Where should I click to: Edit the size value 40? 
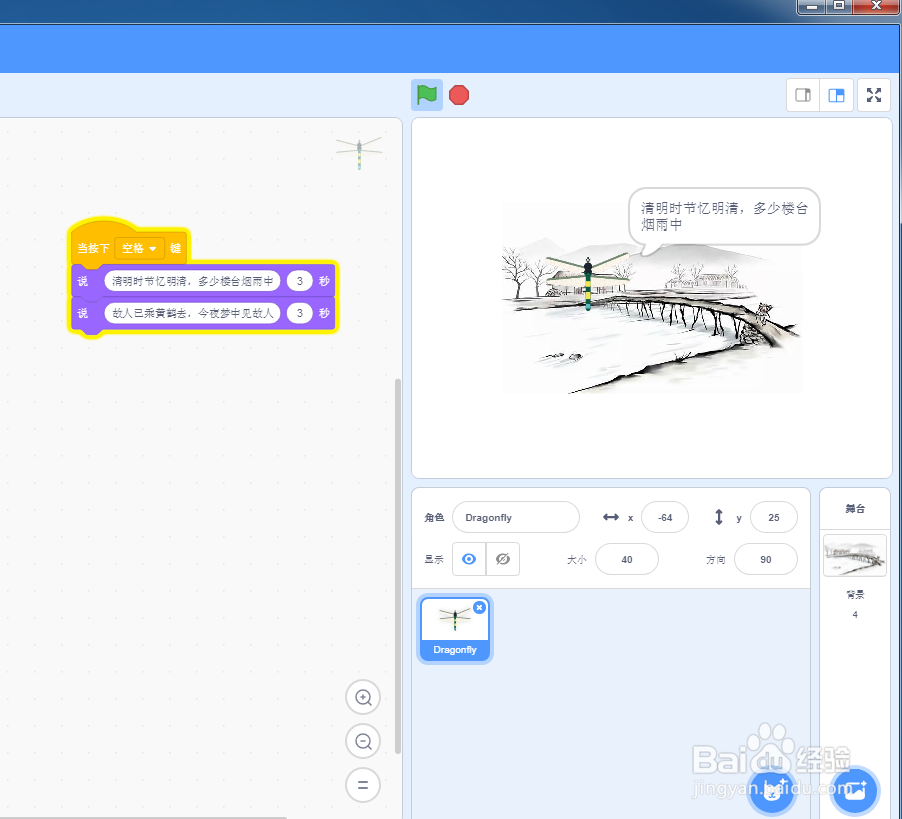point(626,559)
